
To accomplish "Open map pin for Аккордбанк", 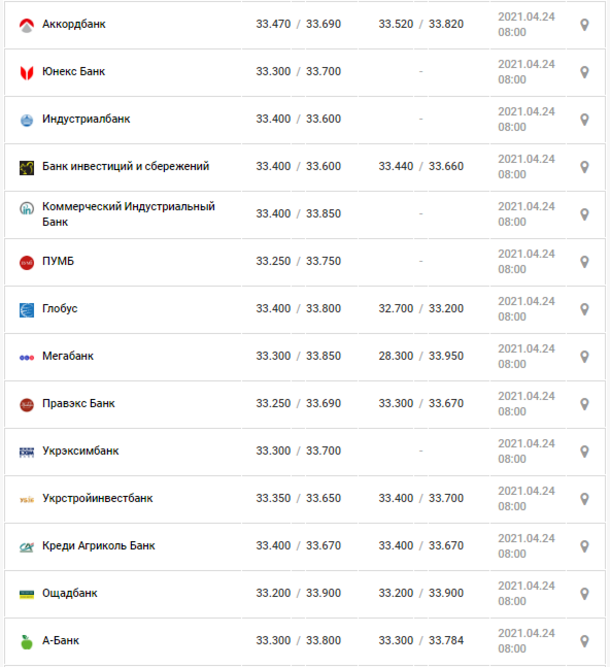I will click(x=585, y=25).
